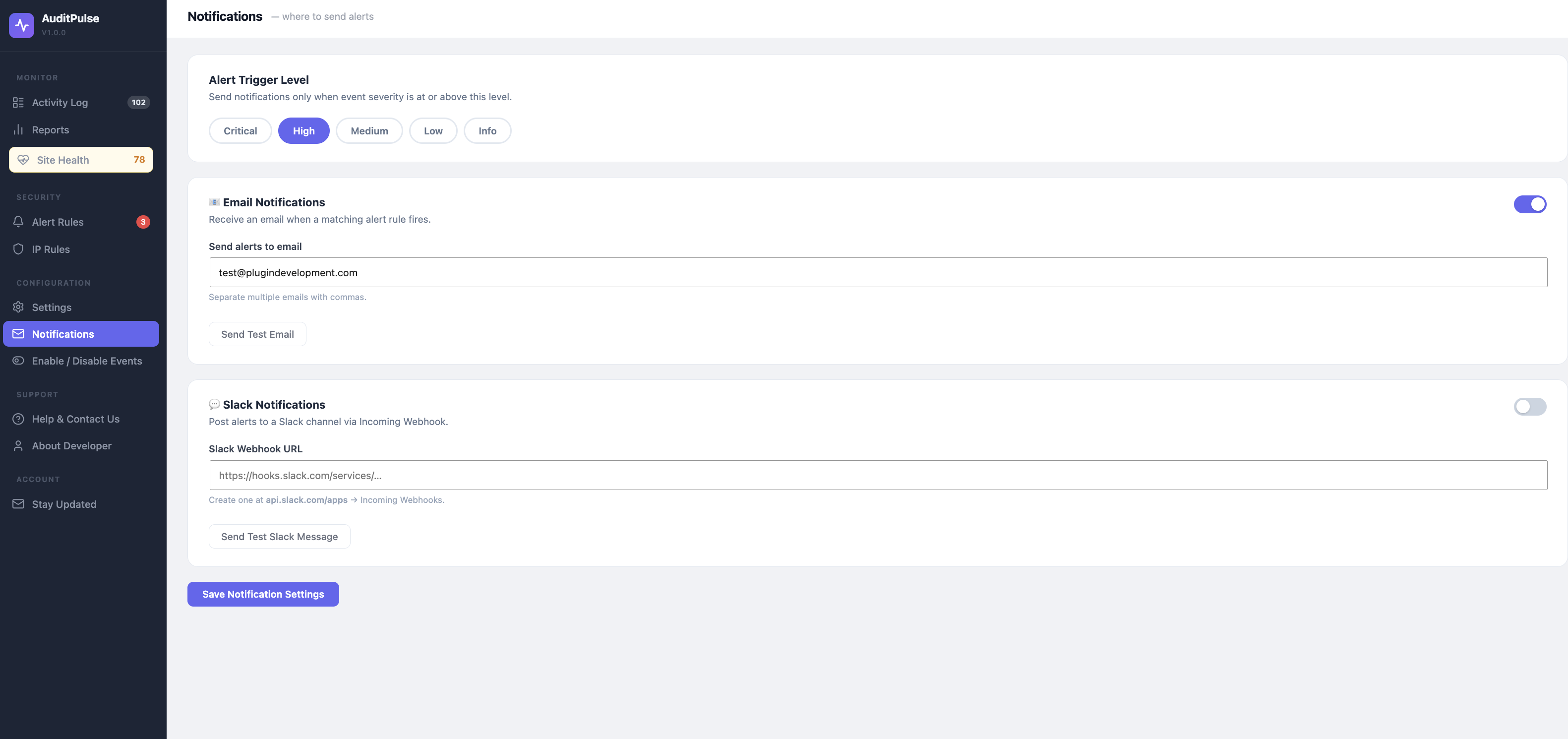Click Send Test Slack Message button

(x=279, y=536)
